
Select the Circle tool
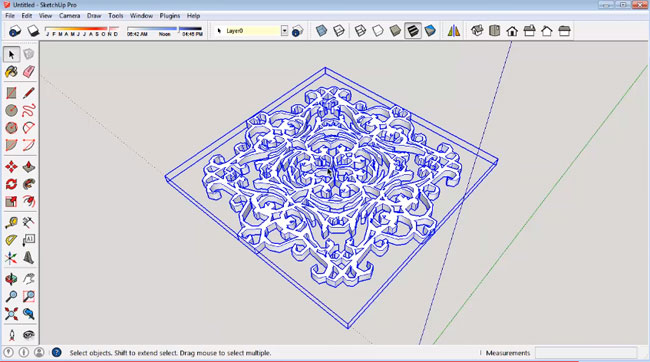coord(11,110)
